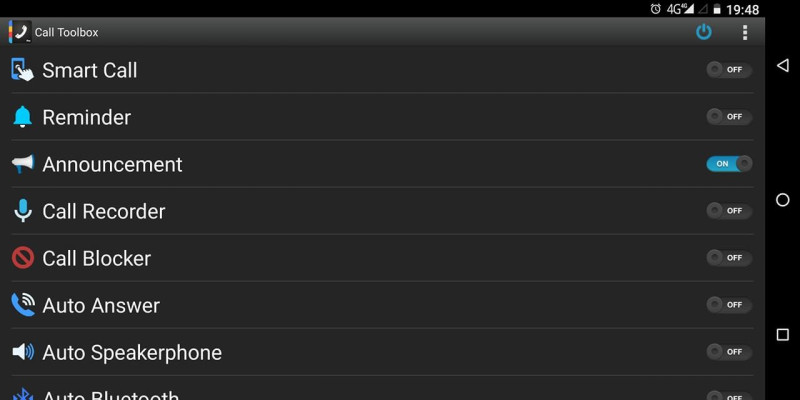The width and height of the screenshot is (800, 400).
Task: Tap the Android back navigation triangle
Action: point(783,65)
